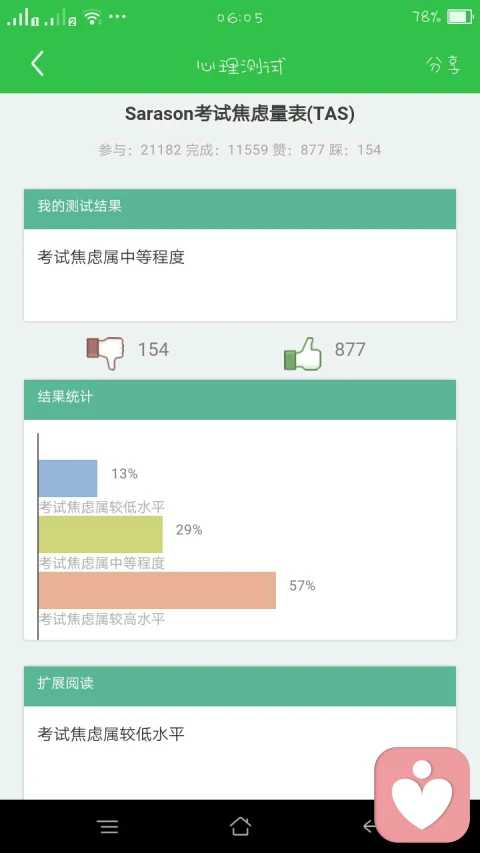
Task: Tap the thumbs-down icon
Action: (x=105, y=353)
